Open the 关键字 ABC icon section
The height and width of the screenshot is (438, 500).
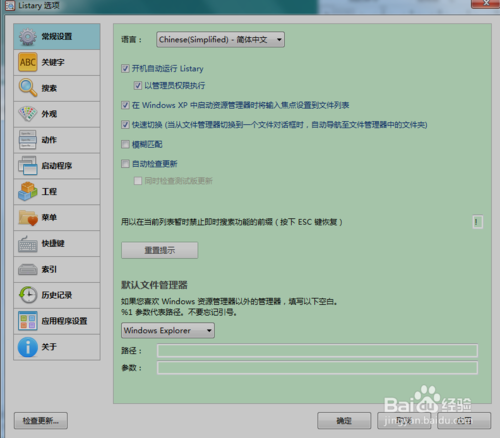click(x=28, y=62)
